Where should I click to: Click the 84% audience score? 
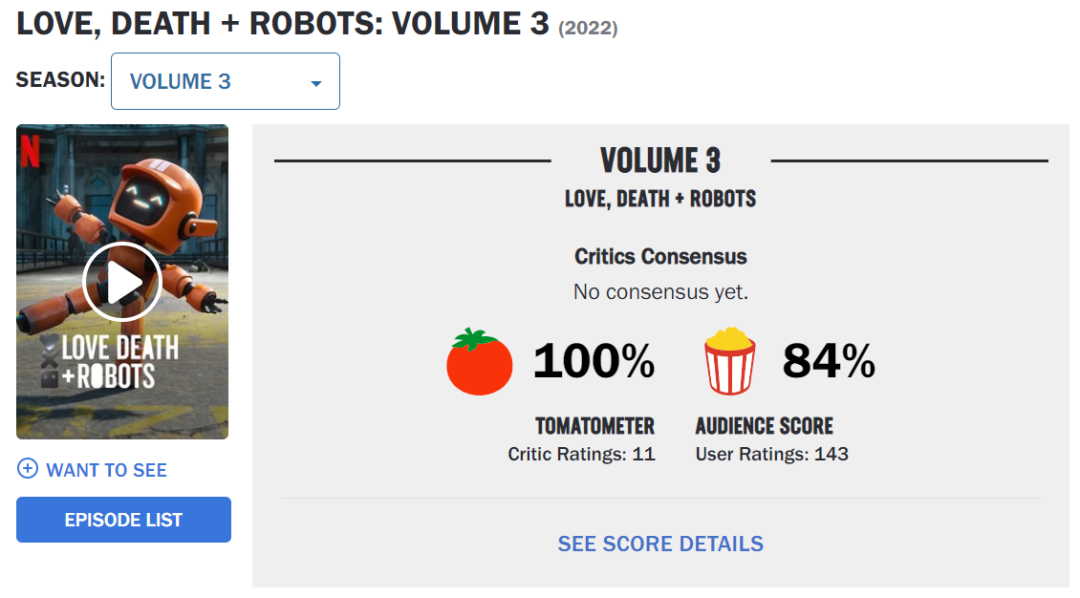click(828, 361)
